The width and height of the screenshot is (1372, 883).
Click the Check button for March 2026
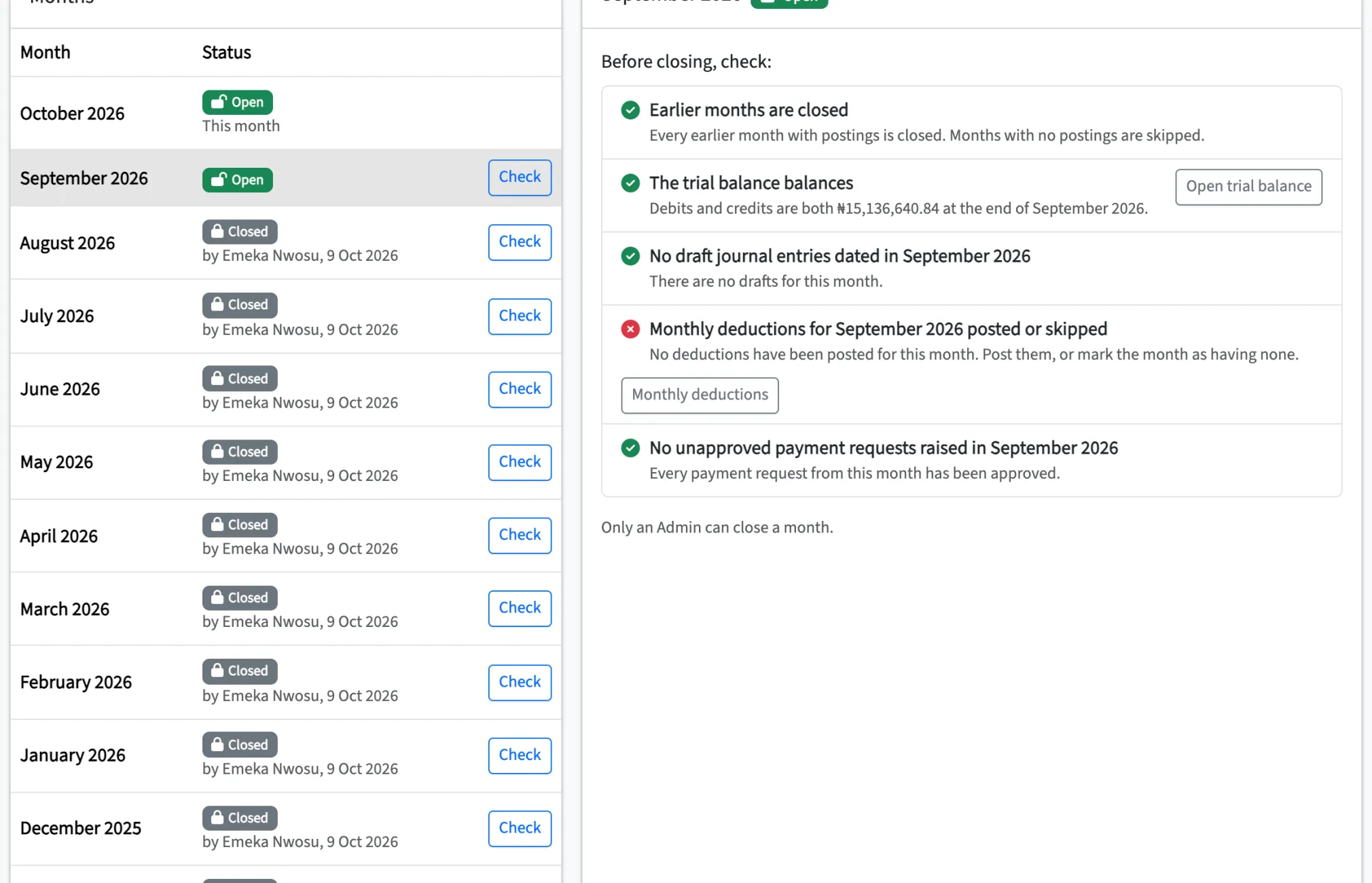tap(520, 608)
